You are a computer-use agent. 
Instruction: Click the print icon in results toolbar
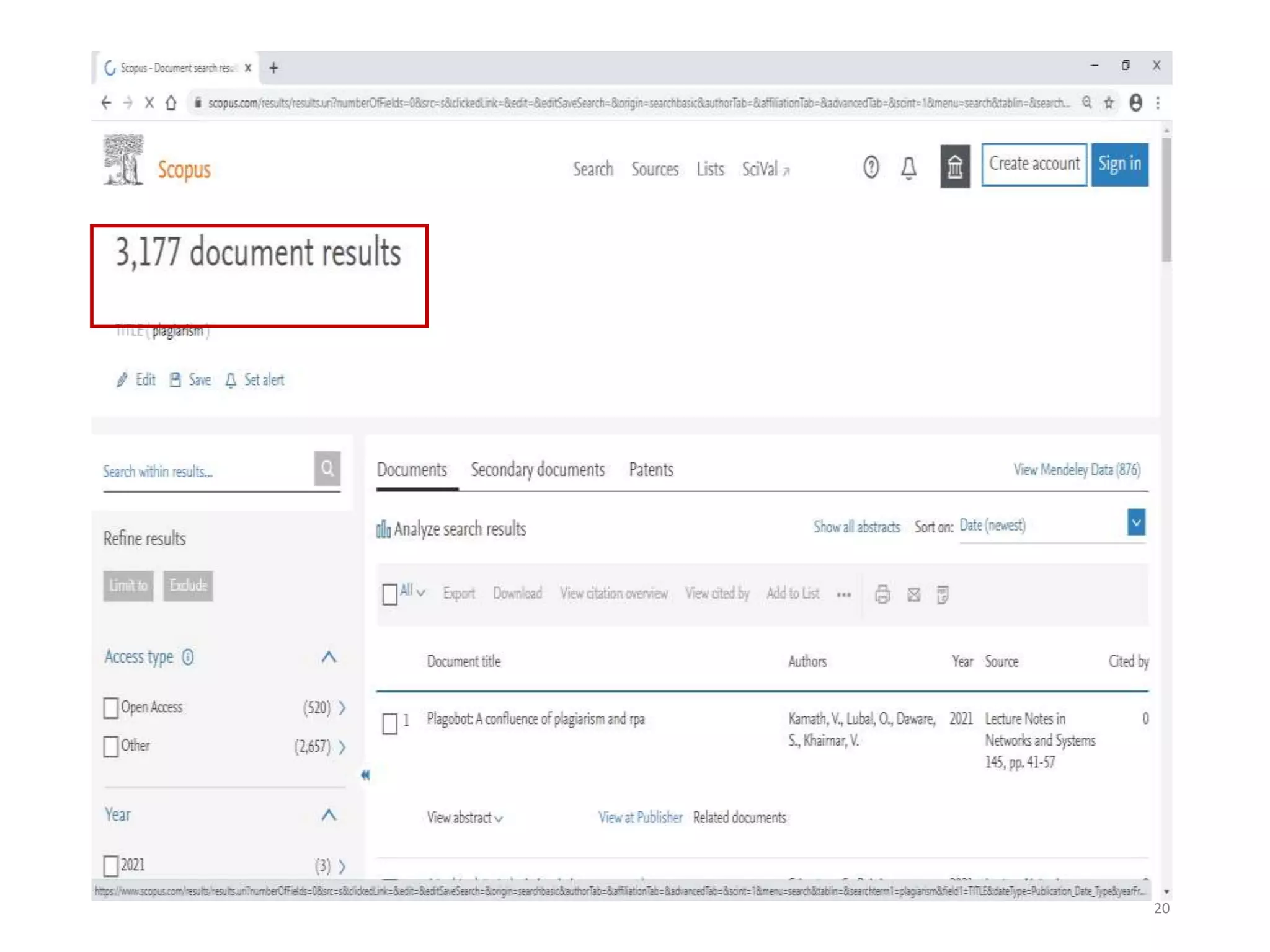point(882,594)
